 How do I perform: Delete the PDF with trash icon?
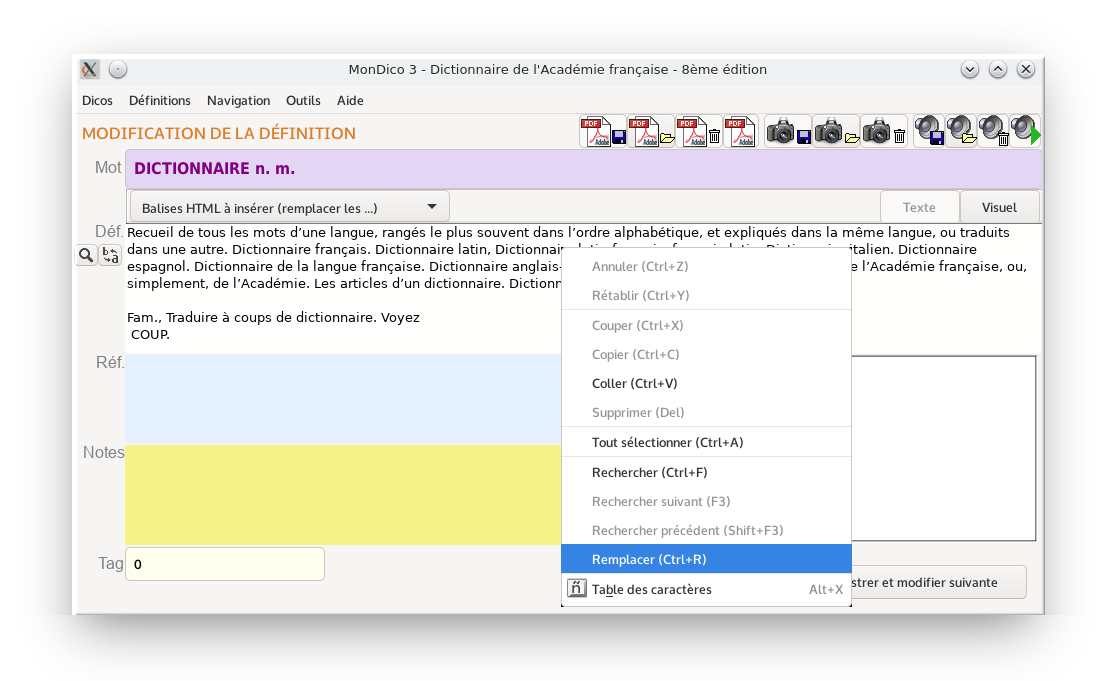pos(698,132)
